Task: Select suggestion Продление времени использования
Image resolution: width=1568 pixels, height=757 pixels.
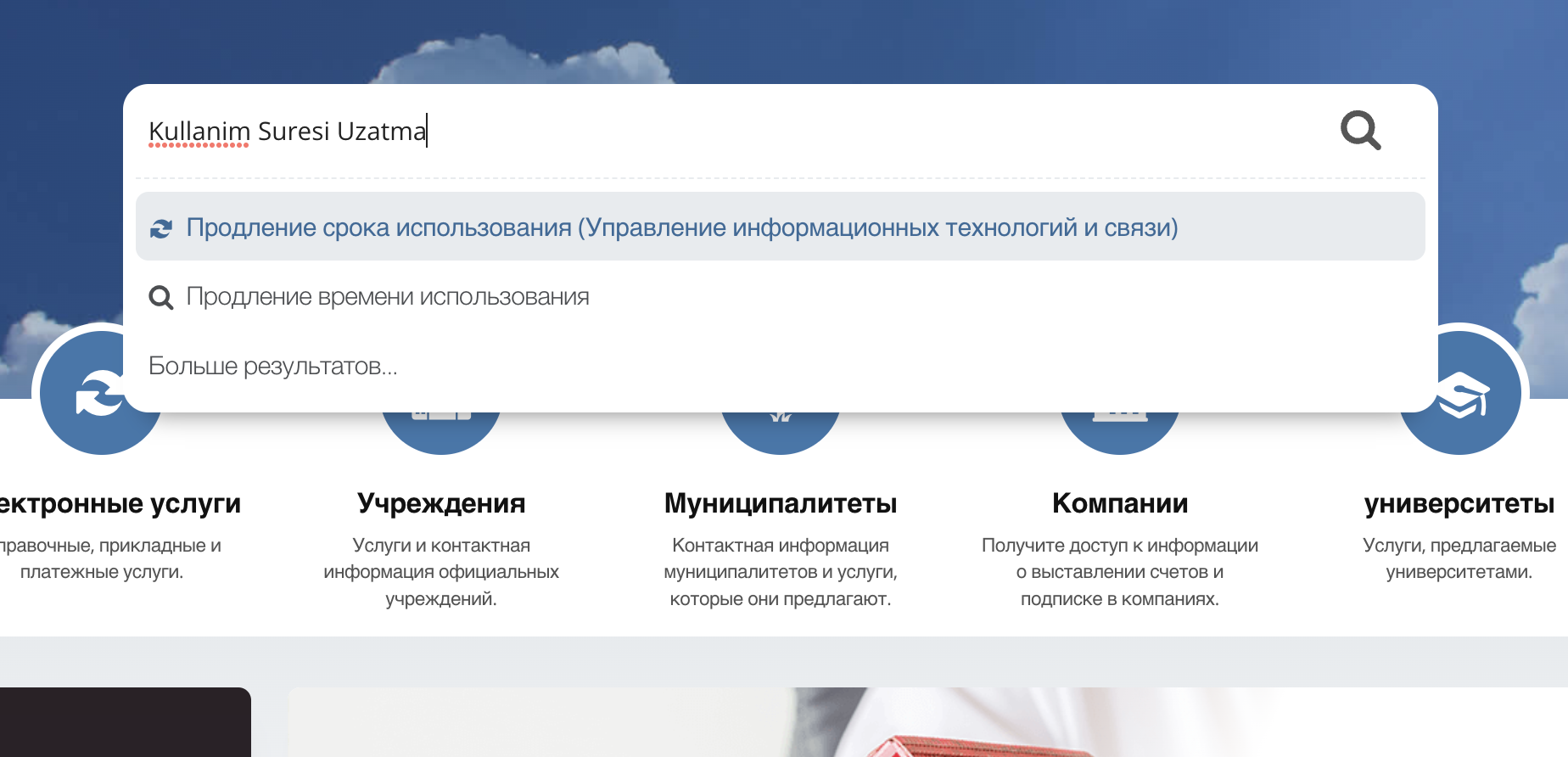Action: 388,297
